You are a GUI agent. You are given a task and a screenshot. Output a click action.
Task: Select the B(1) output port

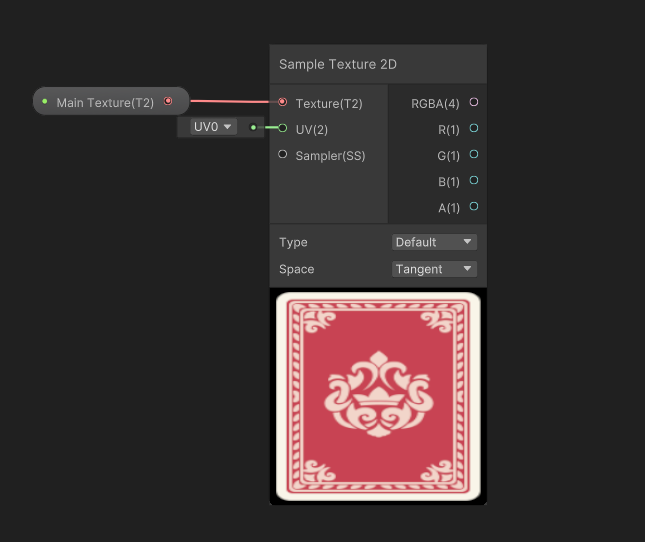click(474, 181)
